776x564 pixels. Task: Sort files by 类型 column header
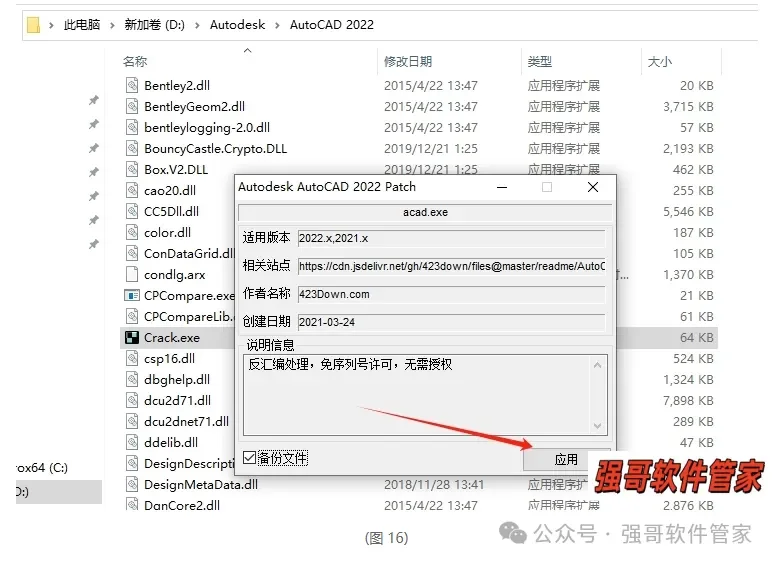539,61
